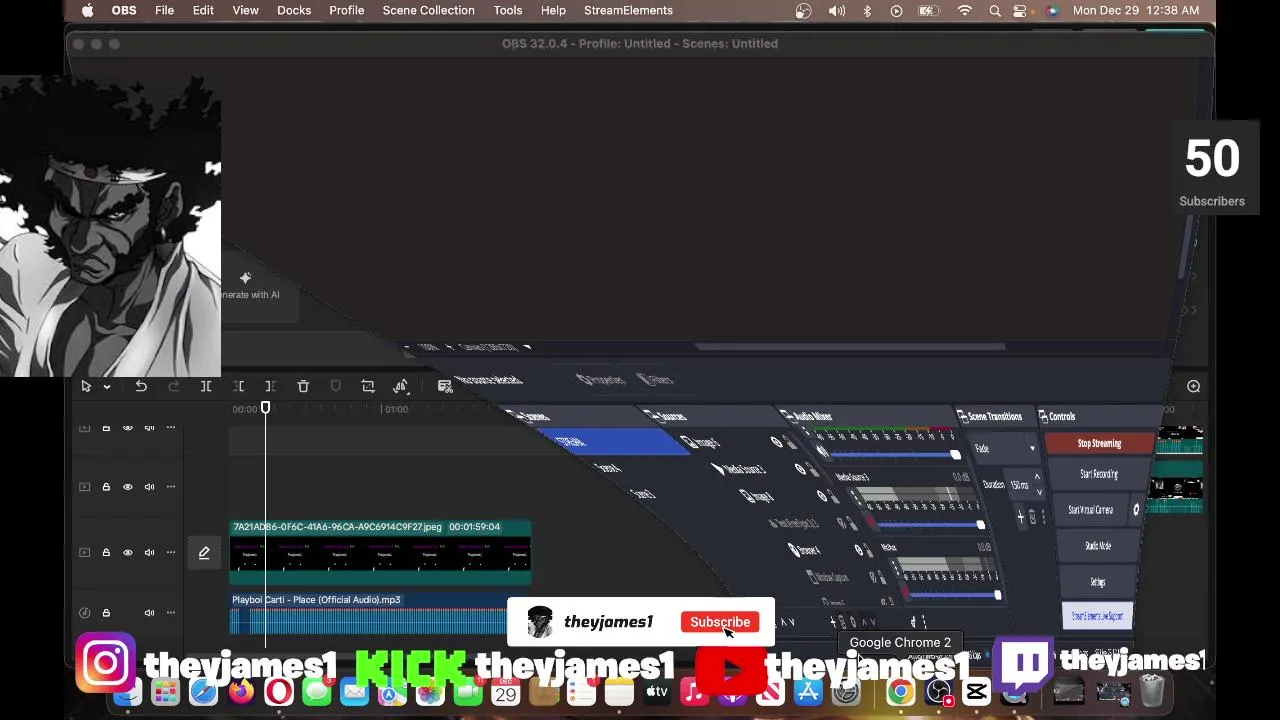Undo the last timeline edit
Screen dimensions: 1280x720
click(x=141, y=386)
